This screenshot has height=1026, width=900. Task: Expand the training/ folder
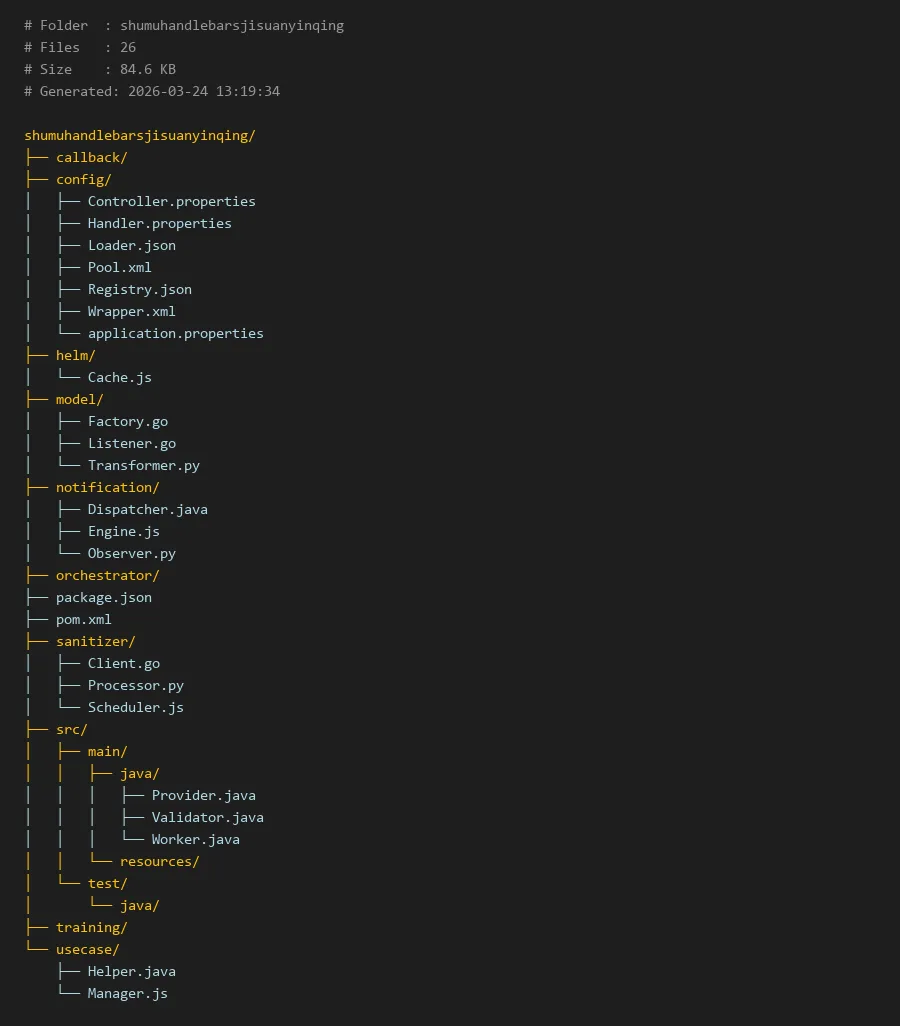point(91,927)
